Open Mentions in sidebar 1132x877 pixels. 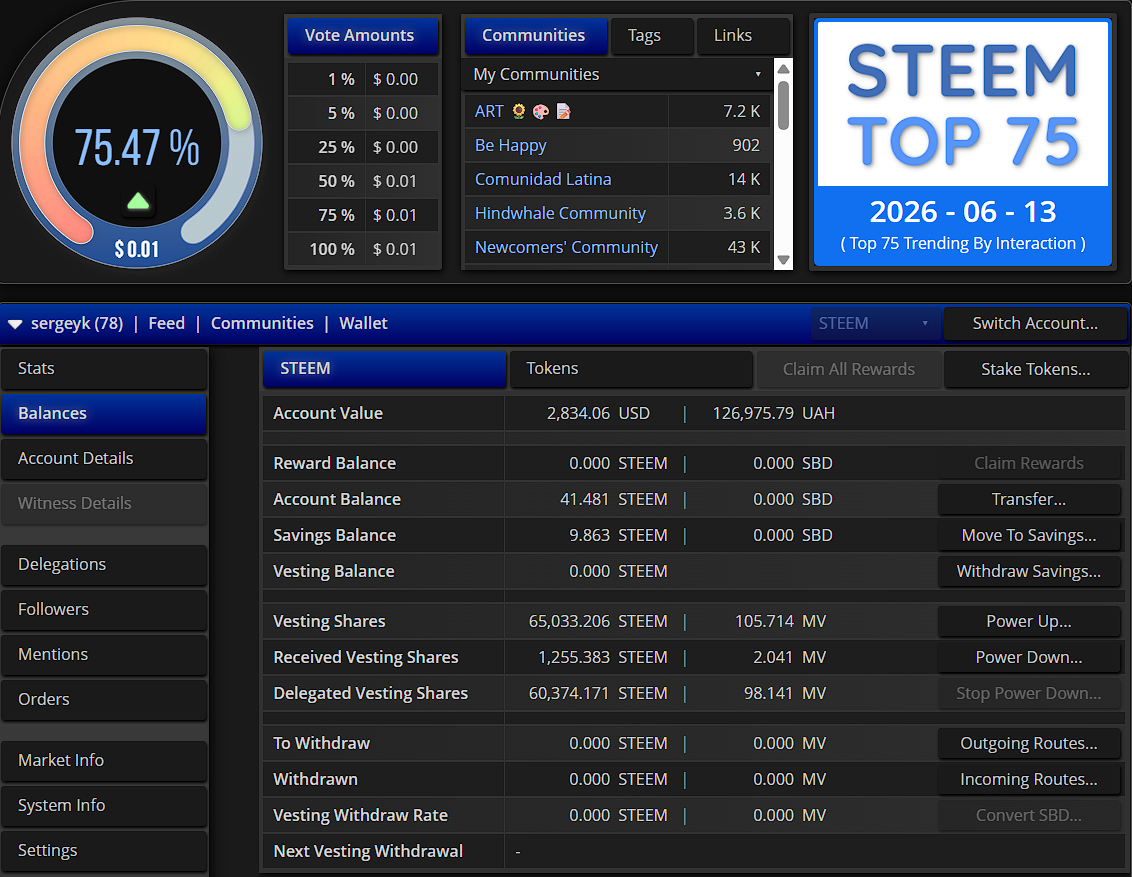(104, 655)
